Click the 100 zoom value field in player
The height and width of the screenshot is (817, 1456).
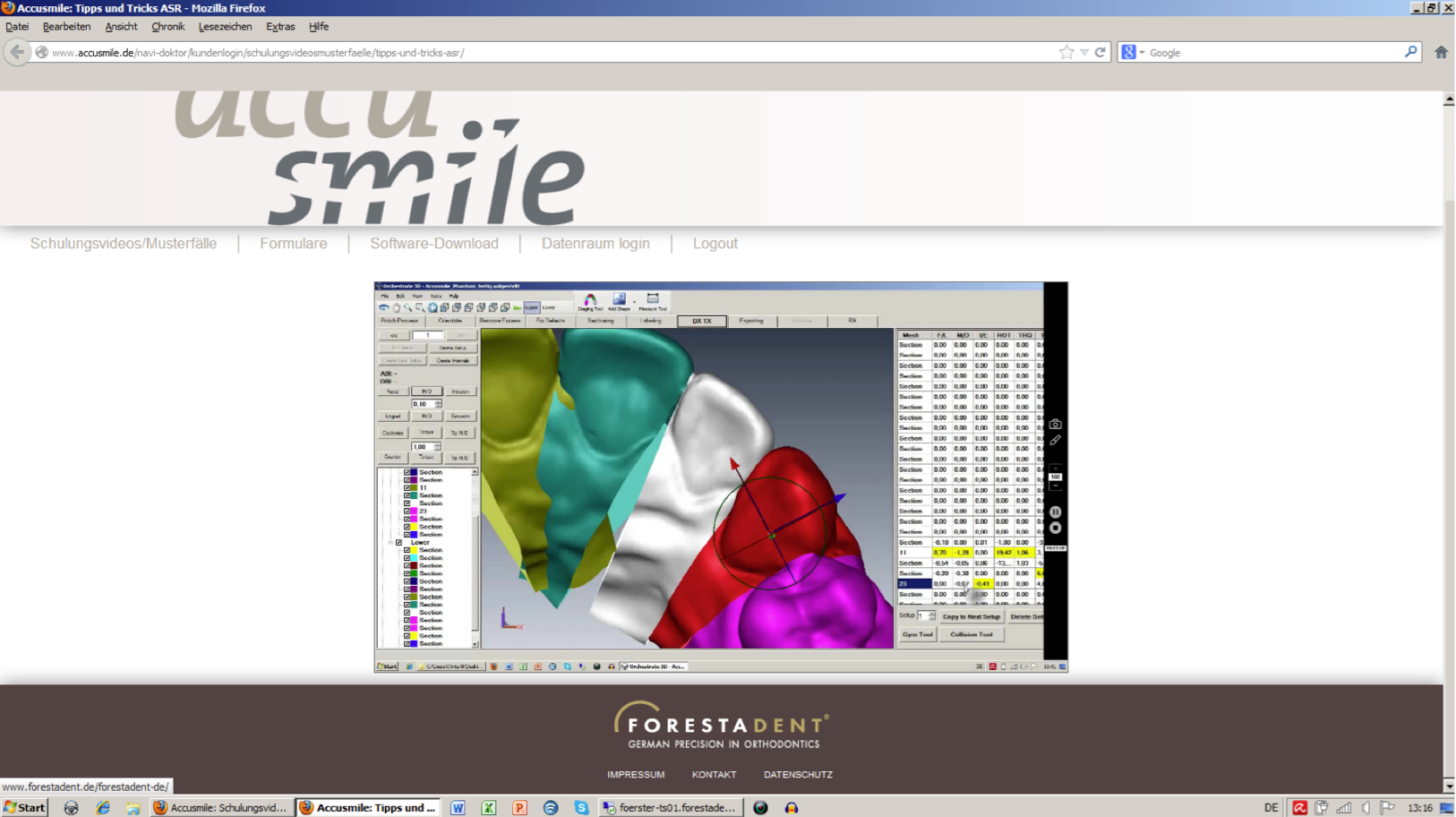[1056, 477]
